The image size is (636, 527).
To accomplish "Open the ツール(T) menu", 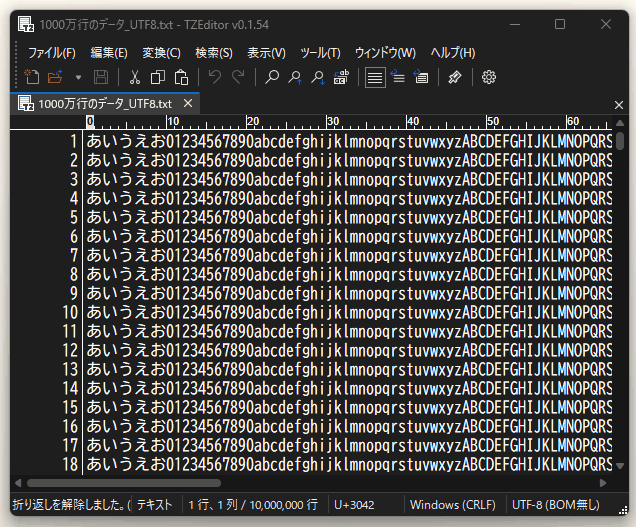I will 320,53.
